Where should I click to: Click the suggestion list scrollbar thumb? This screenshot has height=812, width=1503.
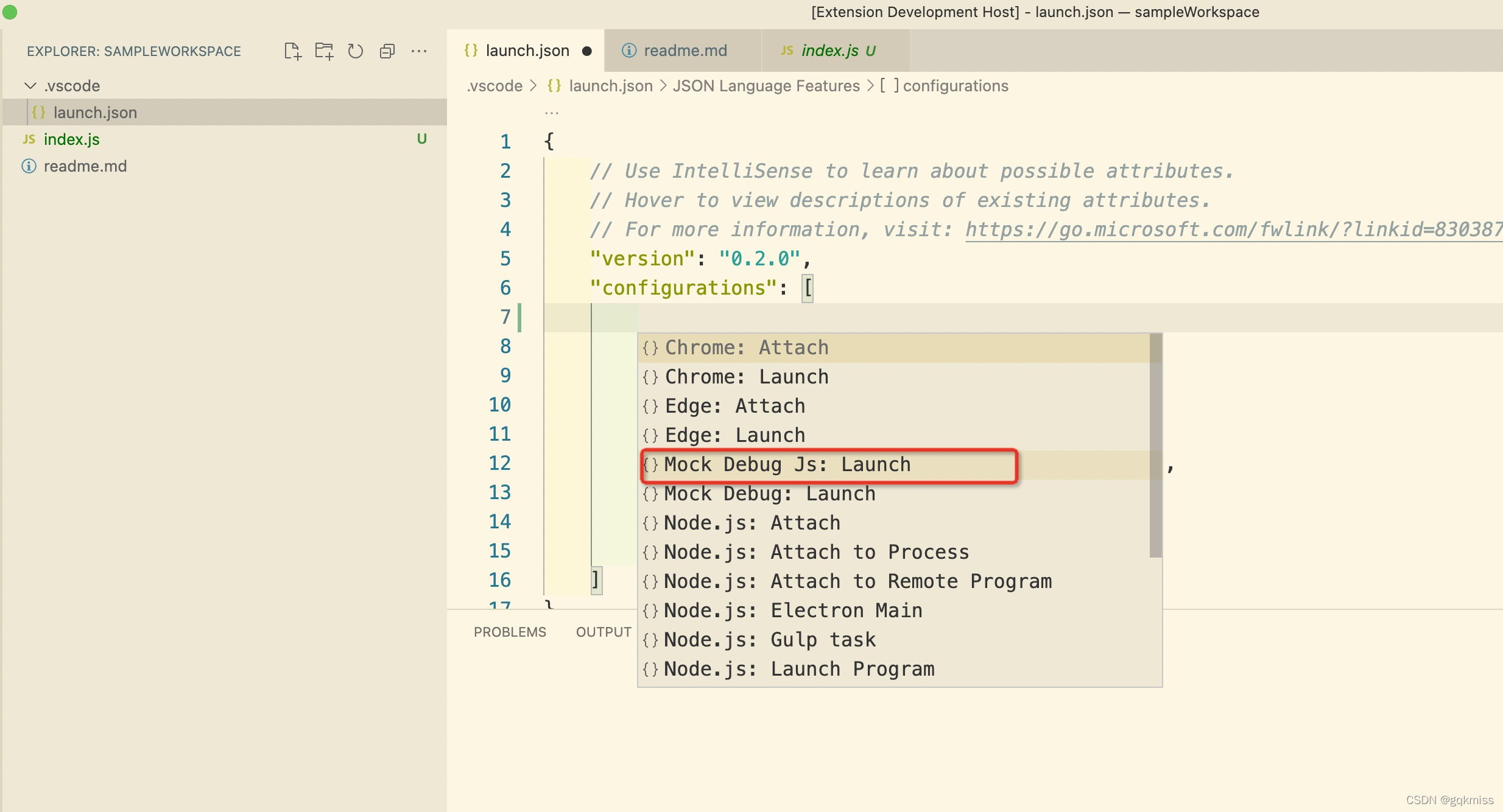tap(1156, 446)
